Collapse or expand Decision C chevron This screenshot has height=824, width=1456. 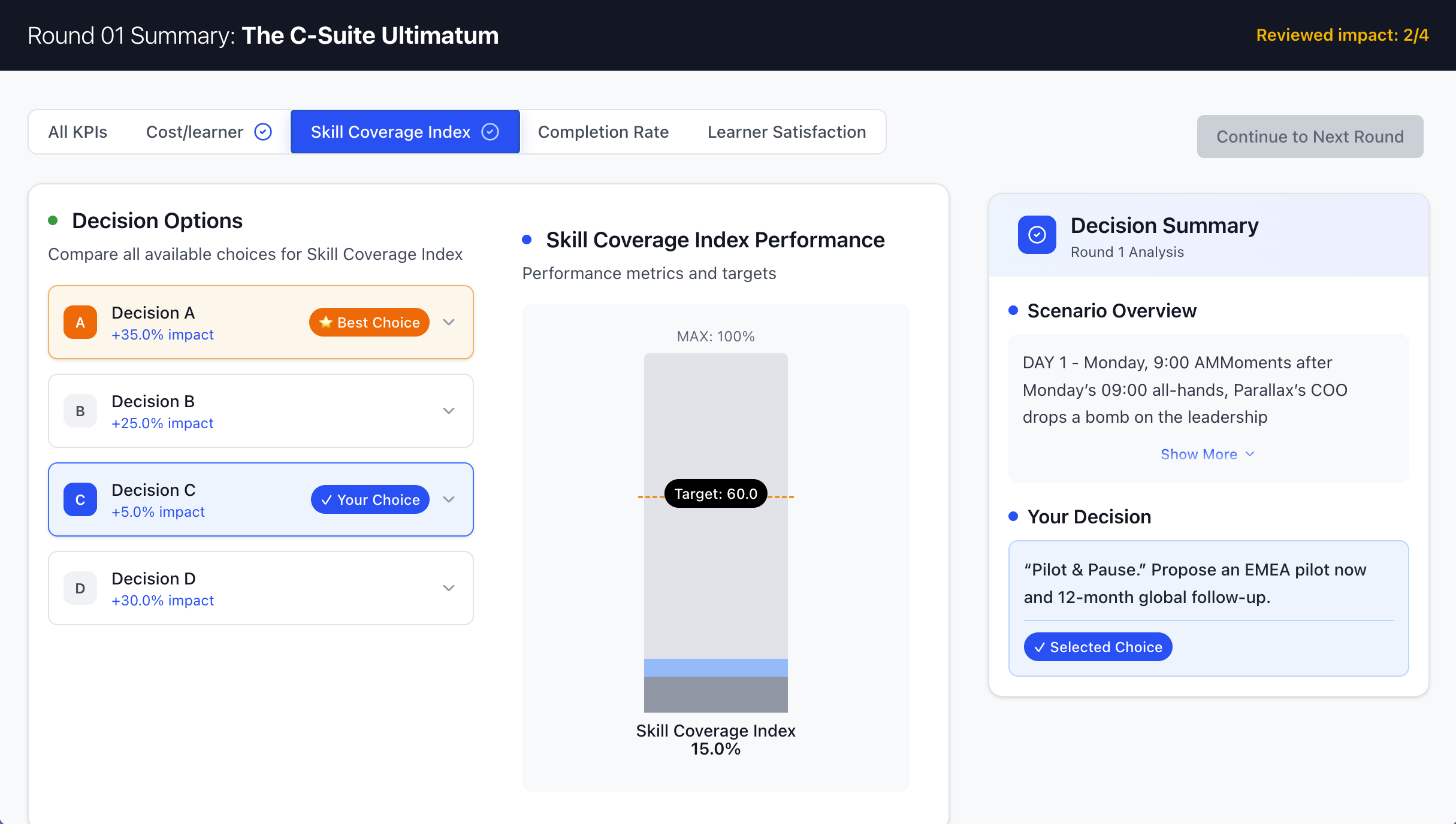pos(449,500)
